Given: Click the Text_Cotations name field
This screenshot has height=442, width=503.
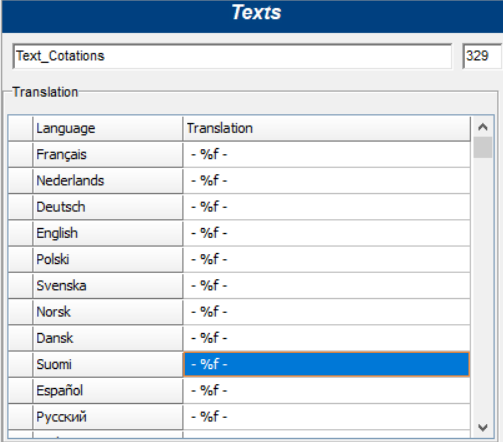Looking at the screenshot, I should point(232,56).
